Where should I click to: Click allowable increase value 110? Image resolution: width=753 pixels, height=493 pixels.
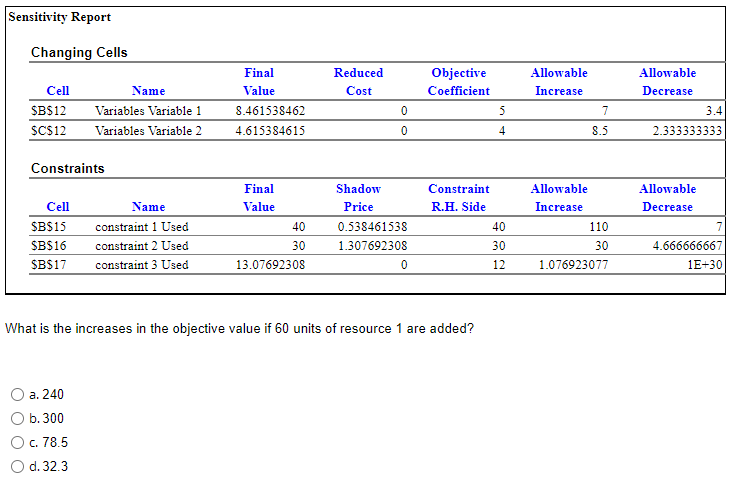(x=599, y=227)
